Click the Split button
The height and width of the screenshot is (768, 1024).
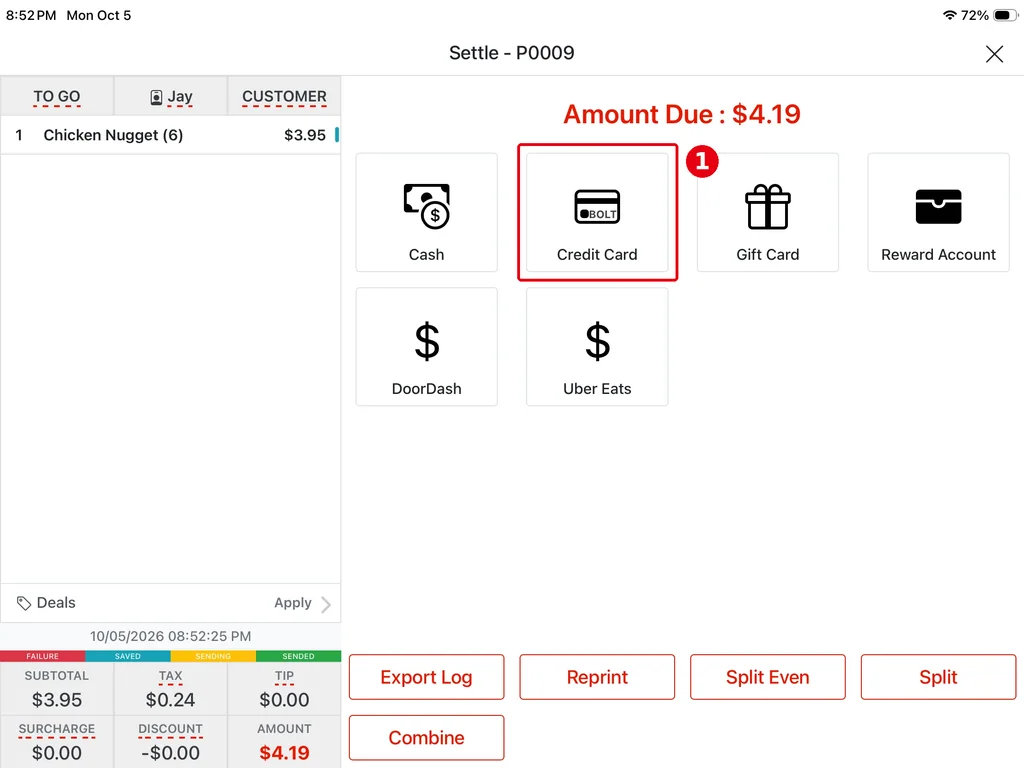point(938,677)
